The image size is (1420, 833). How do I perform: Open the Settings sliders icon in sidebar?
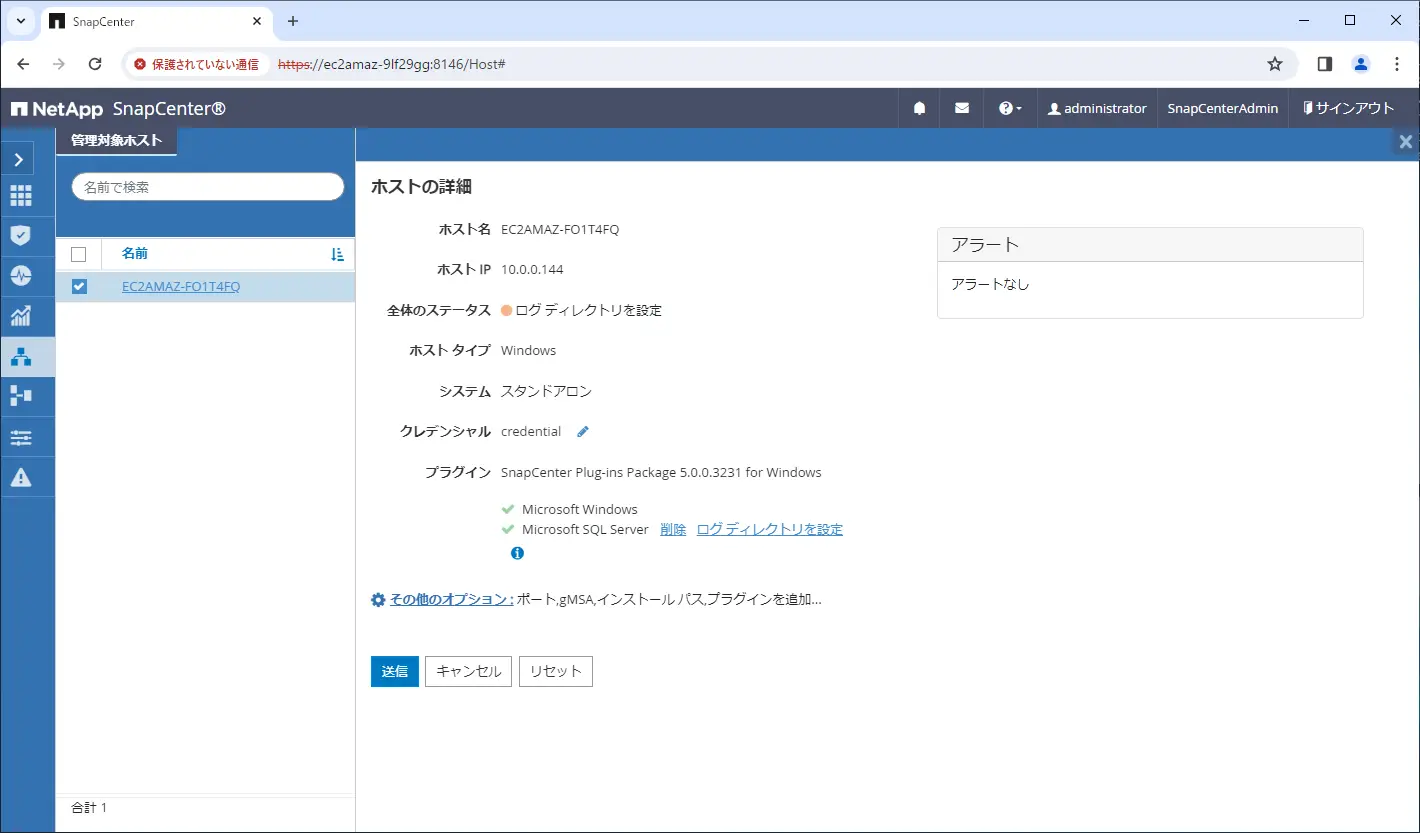point(21,437)
